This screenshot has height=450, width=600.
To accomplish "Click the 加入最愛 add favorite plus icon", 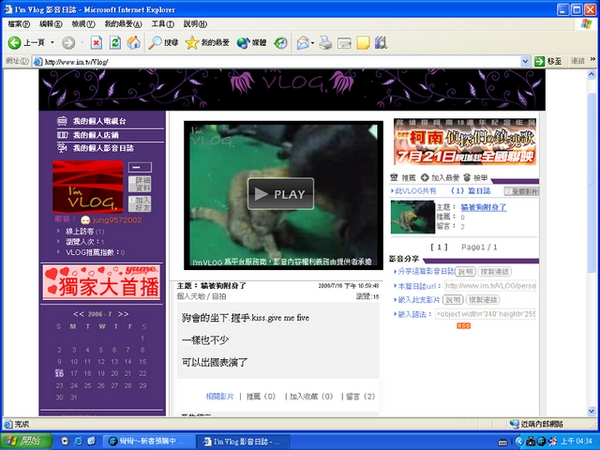I will pos(440,178).
